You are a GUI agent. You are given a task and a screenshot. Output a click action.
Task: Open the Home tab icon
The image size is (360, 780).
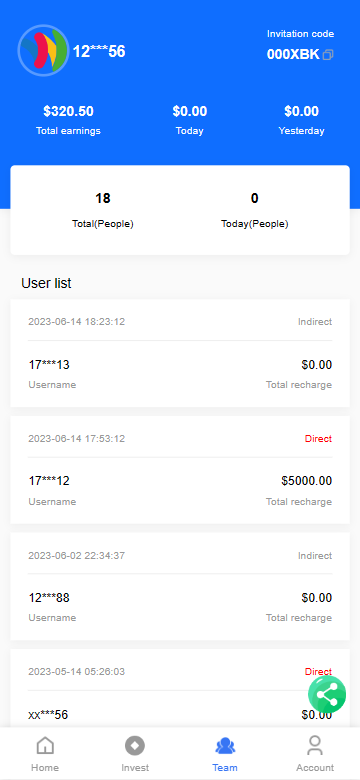click(45, 745)
